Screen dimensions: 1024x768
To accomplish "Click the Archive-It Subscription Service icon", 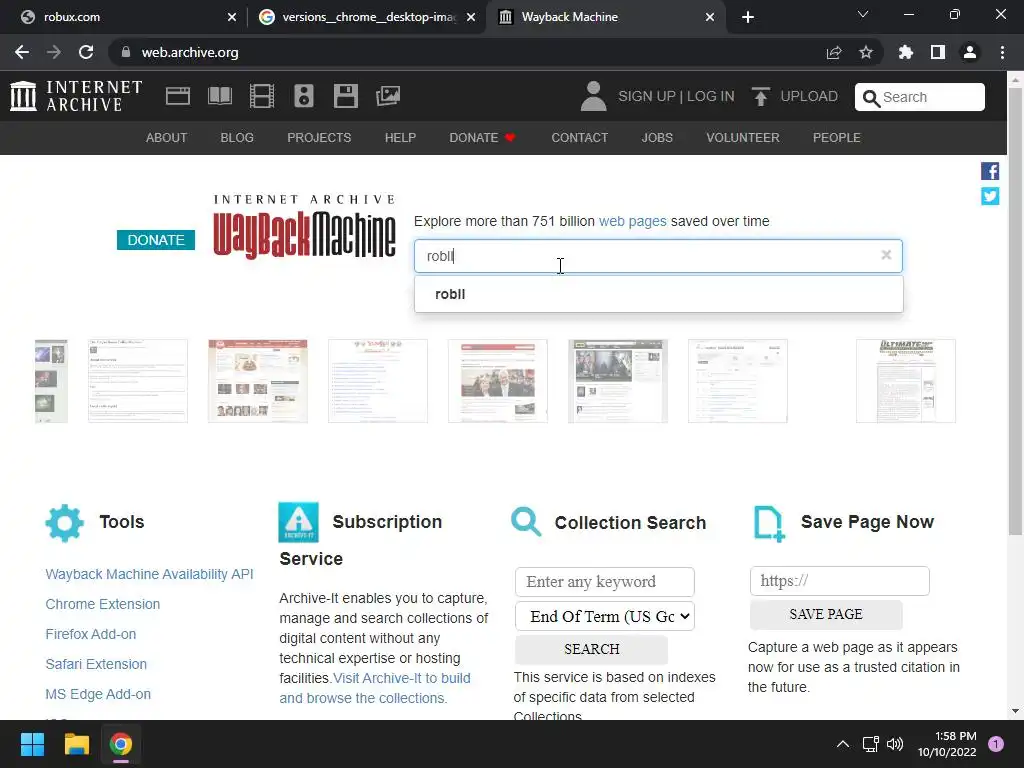I will [298, 522].
